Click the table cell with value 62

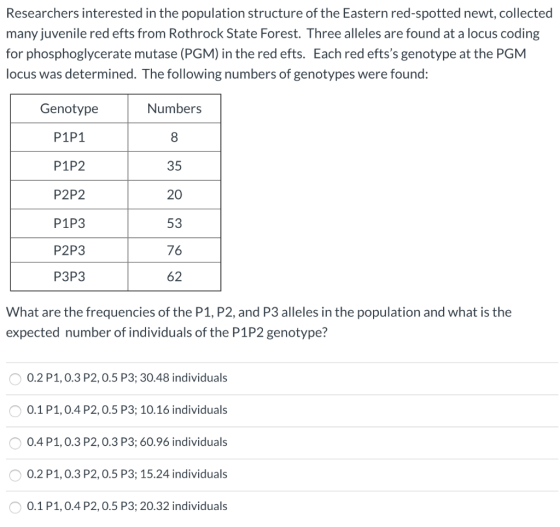click(174, 277)
